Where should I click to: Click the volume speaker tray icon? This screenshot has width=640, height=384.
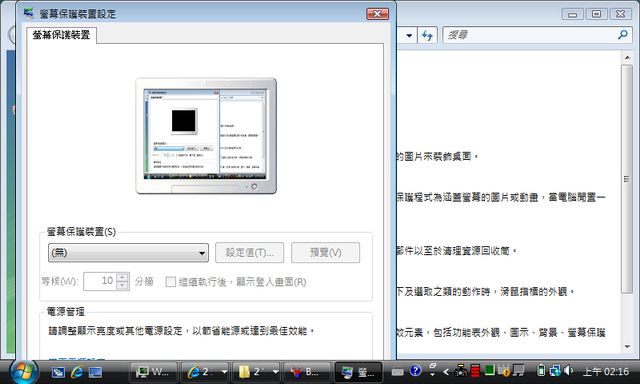click(x=568, y=371)
